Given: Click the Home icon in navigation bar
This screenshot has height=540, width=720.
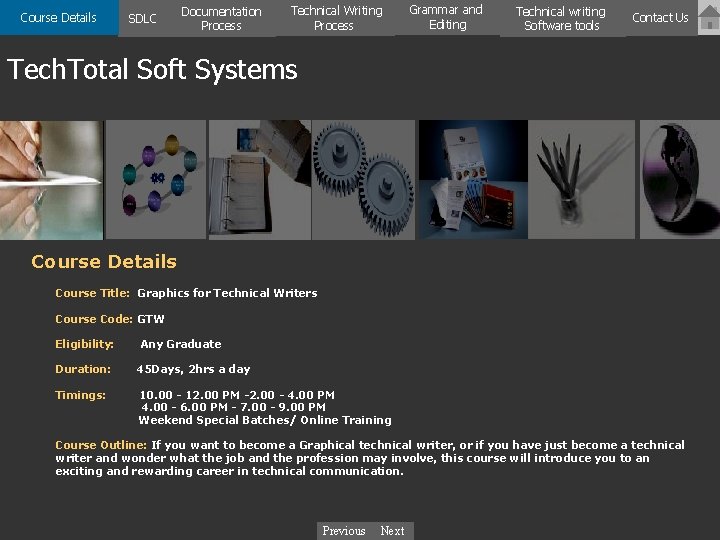Looking at the screenshot, I should click(709, 17).
